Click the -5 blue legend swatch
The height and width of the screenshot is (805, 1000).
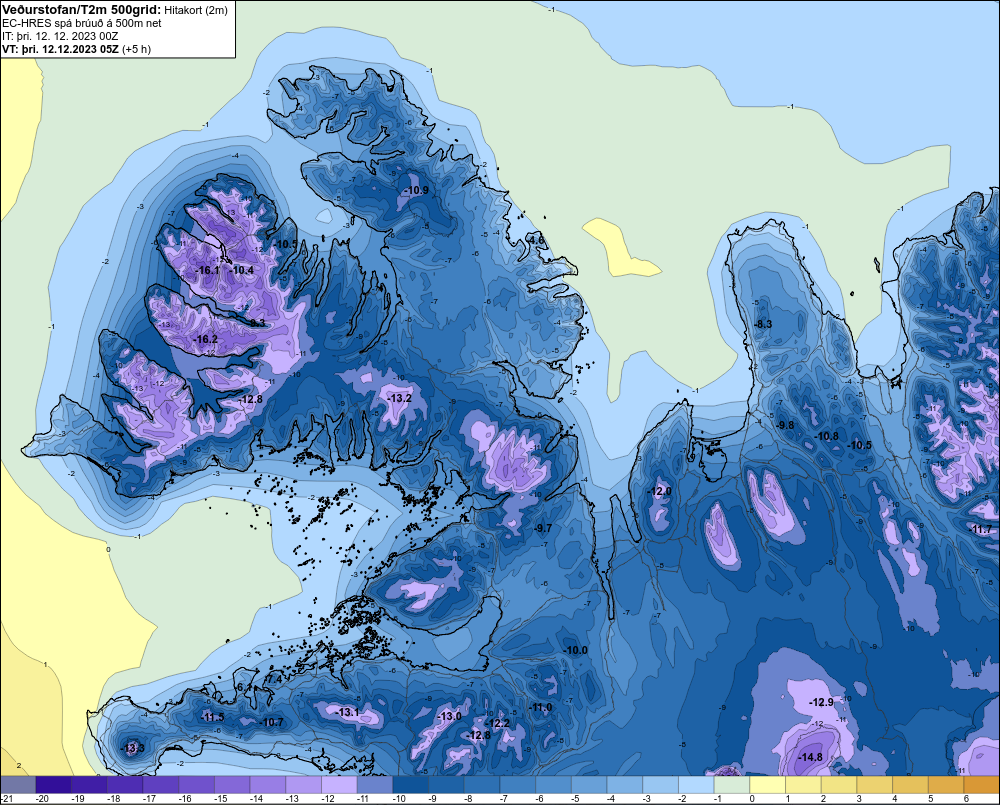point(589,785)
